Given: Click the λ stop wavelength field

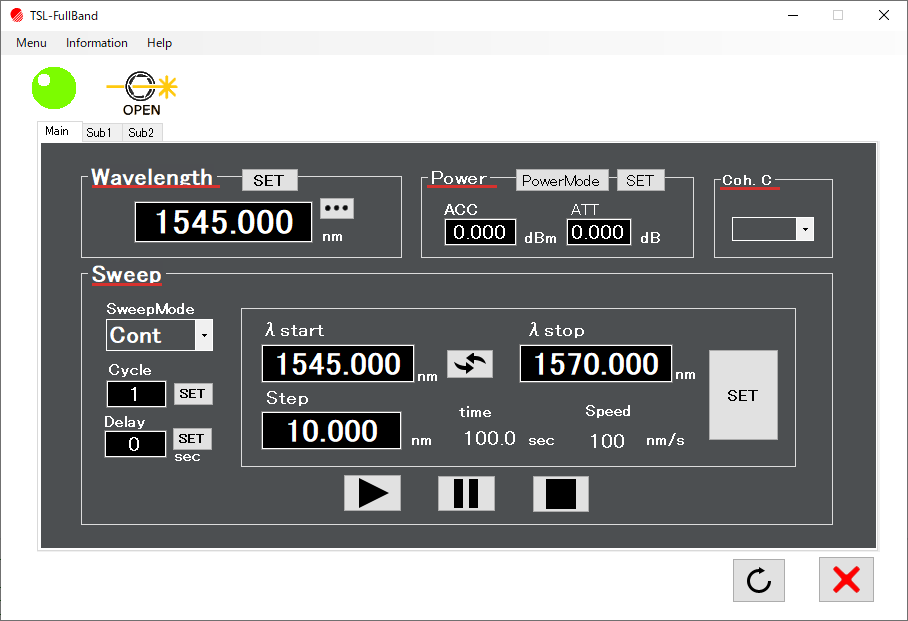Looking at the screenshot, I should point(595,364).
